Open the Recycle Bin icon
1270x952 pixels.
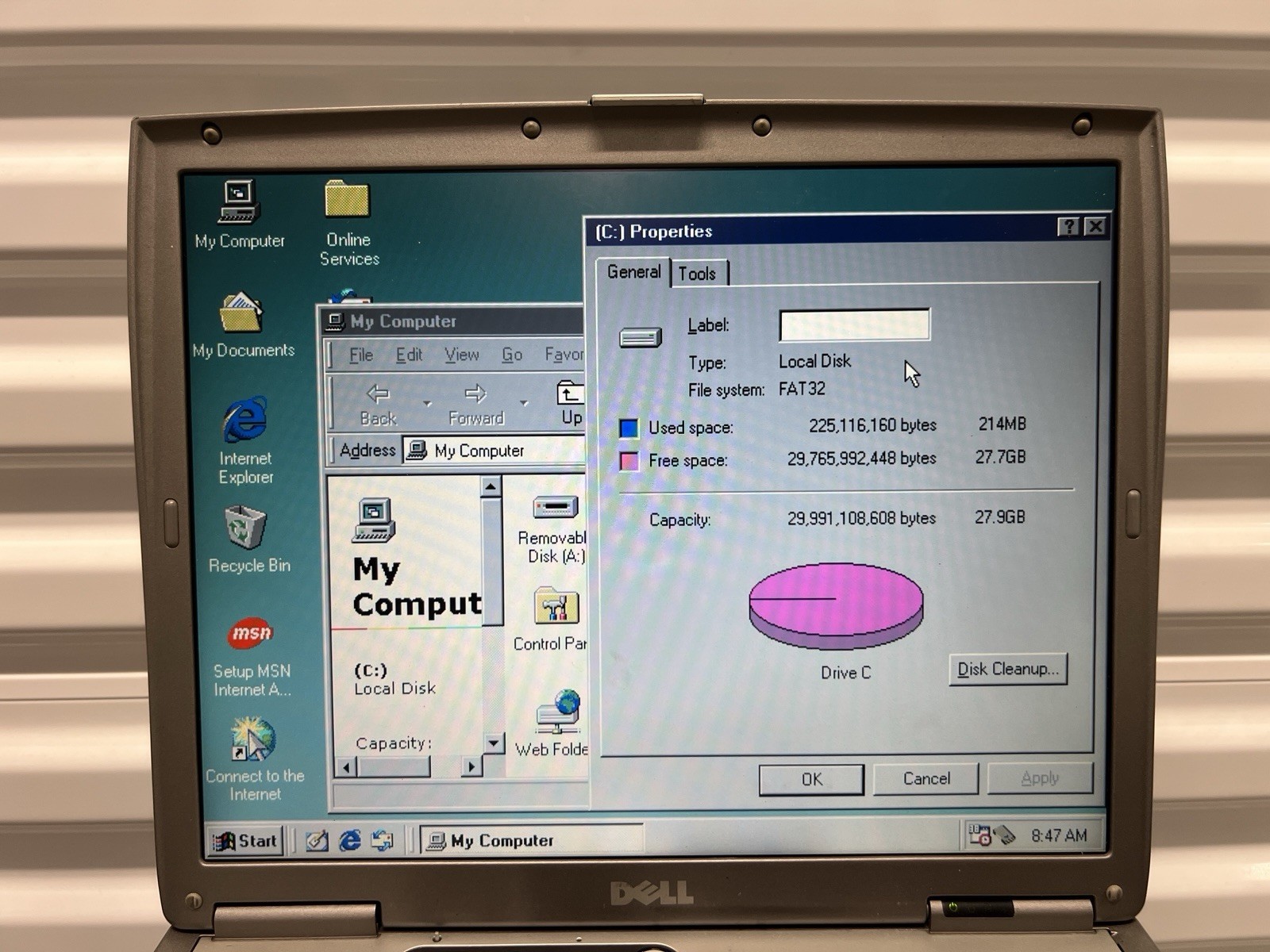pos(248,539)
